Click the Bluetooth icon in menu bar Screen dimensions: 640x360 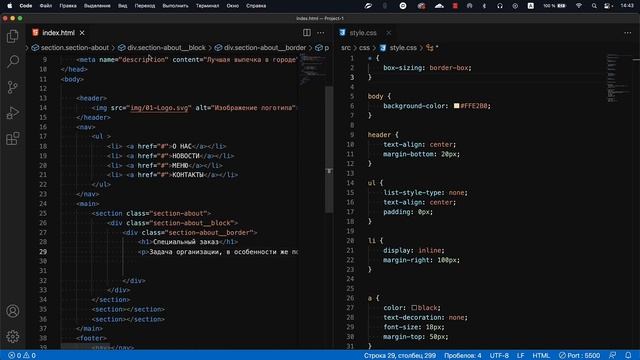pos(484,6)
